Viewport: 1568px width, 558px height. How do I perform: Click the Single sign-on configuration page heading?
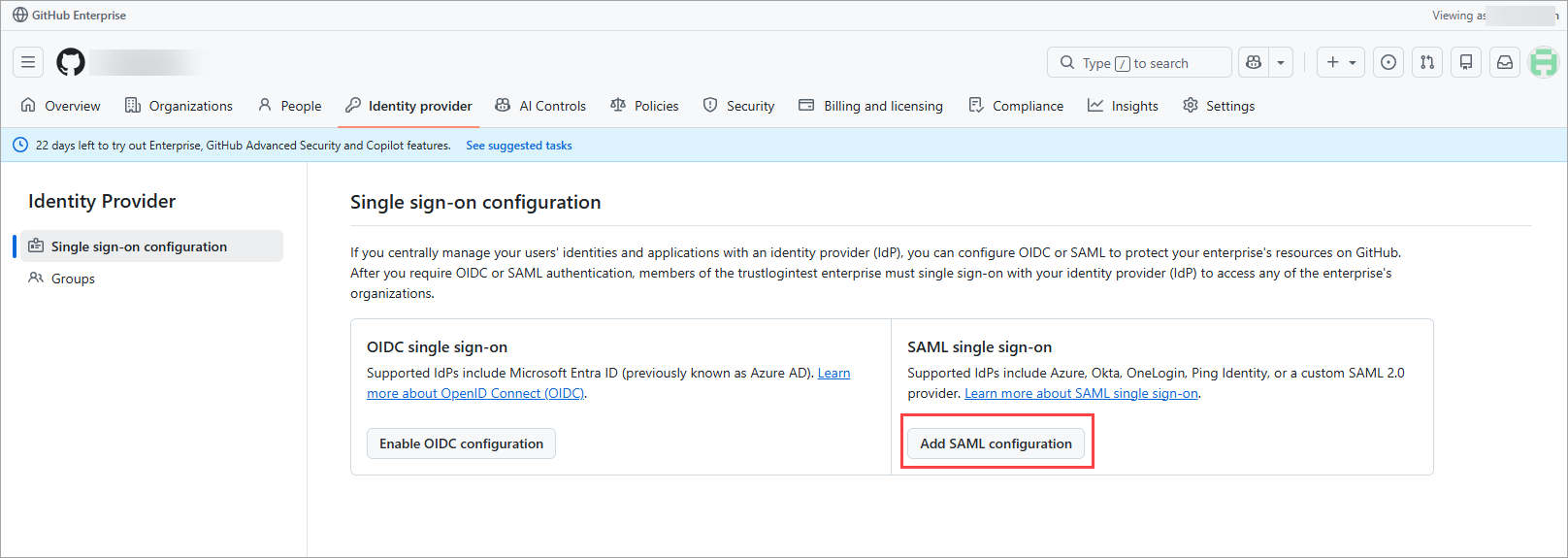[475, 202]
